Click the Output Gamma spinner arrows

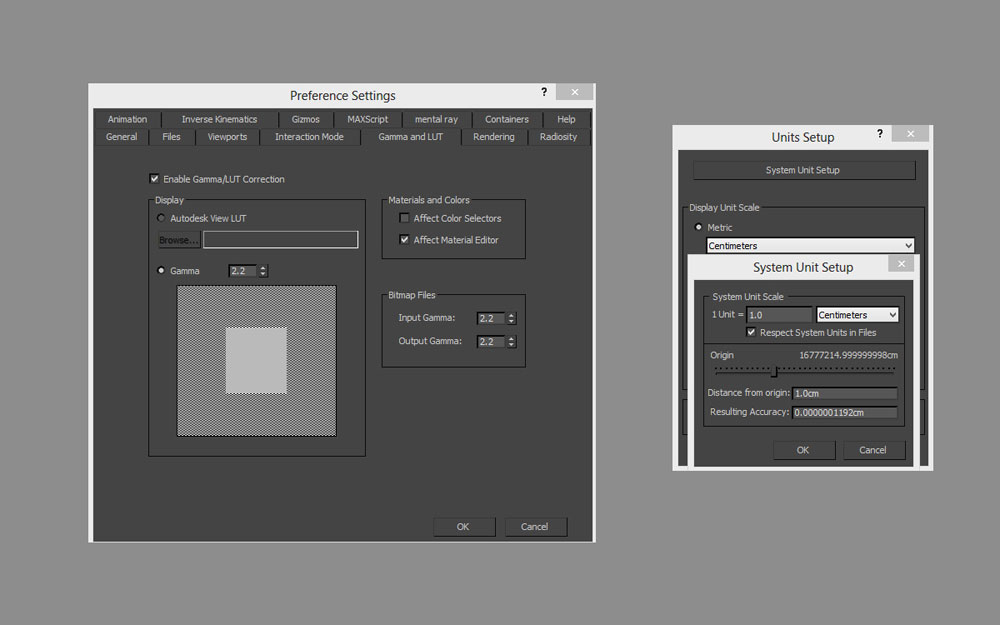pyautogui.click(x=512, y=341)
